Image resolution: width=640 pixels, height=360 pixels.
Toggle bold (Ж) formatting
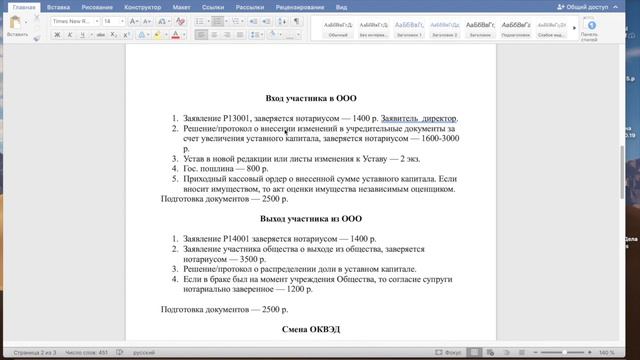tap(57, 35)
